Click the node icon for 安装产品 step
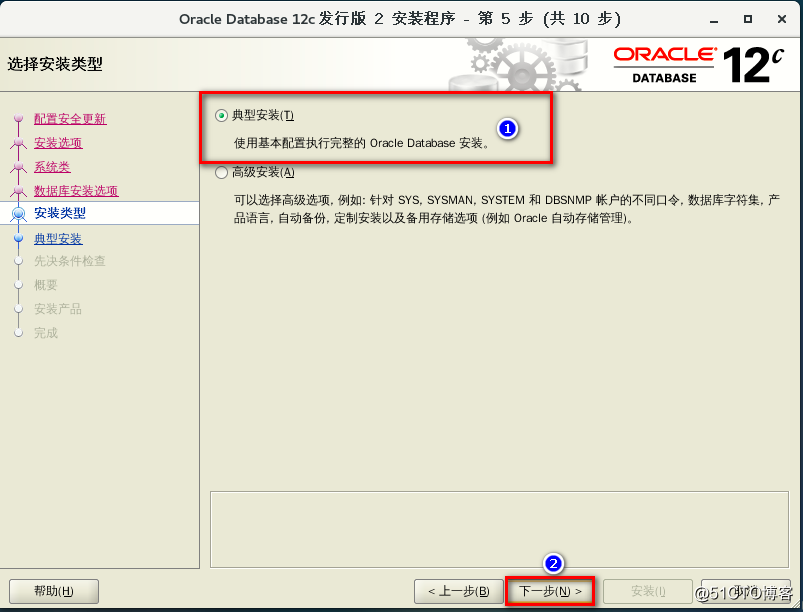This screenshot has height=612, width=803. point(19,309)
